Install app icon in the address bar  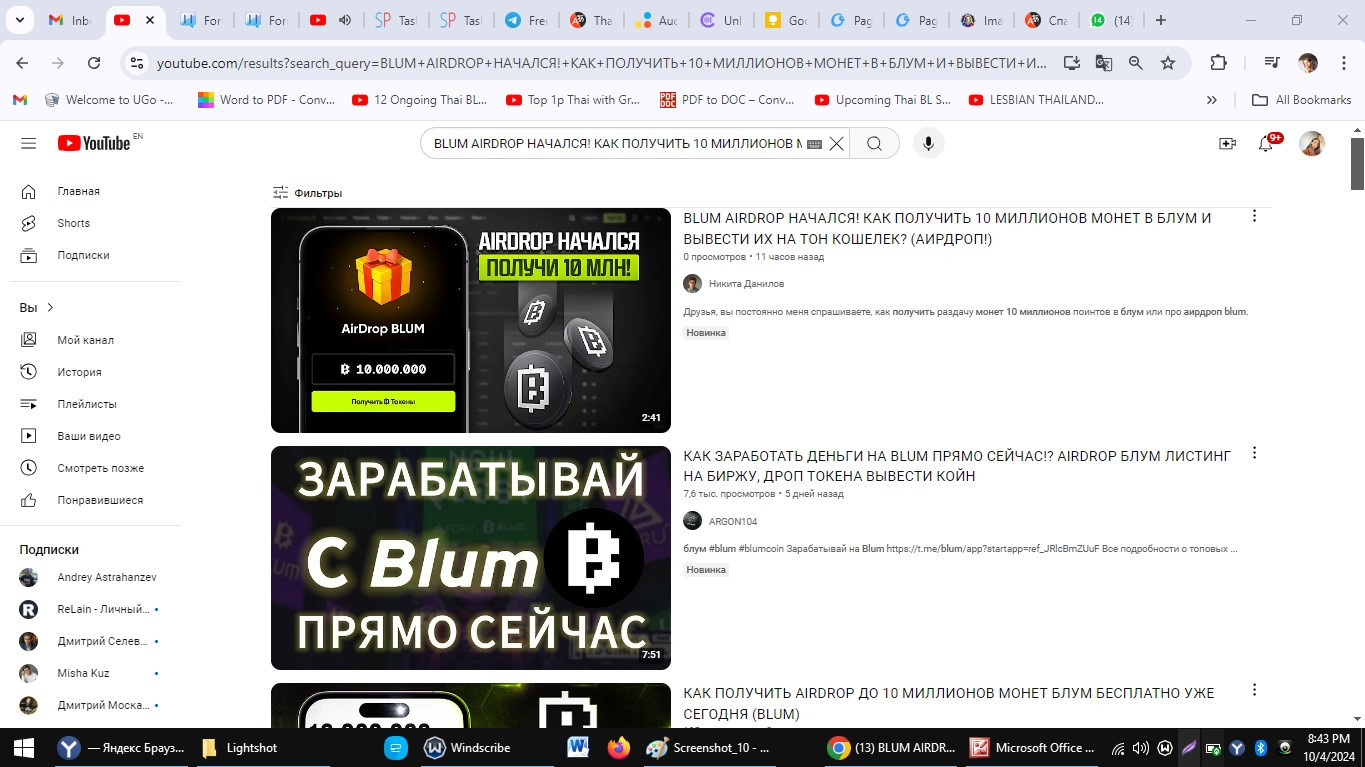pyautogui.click(x=1072, y=63)
